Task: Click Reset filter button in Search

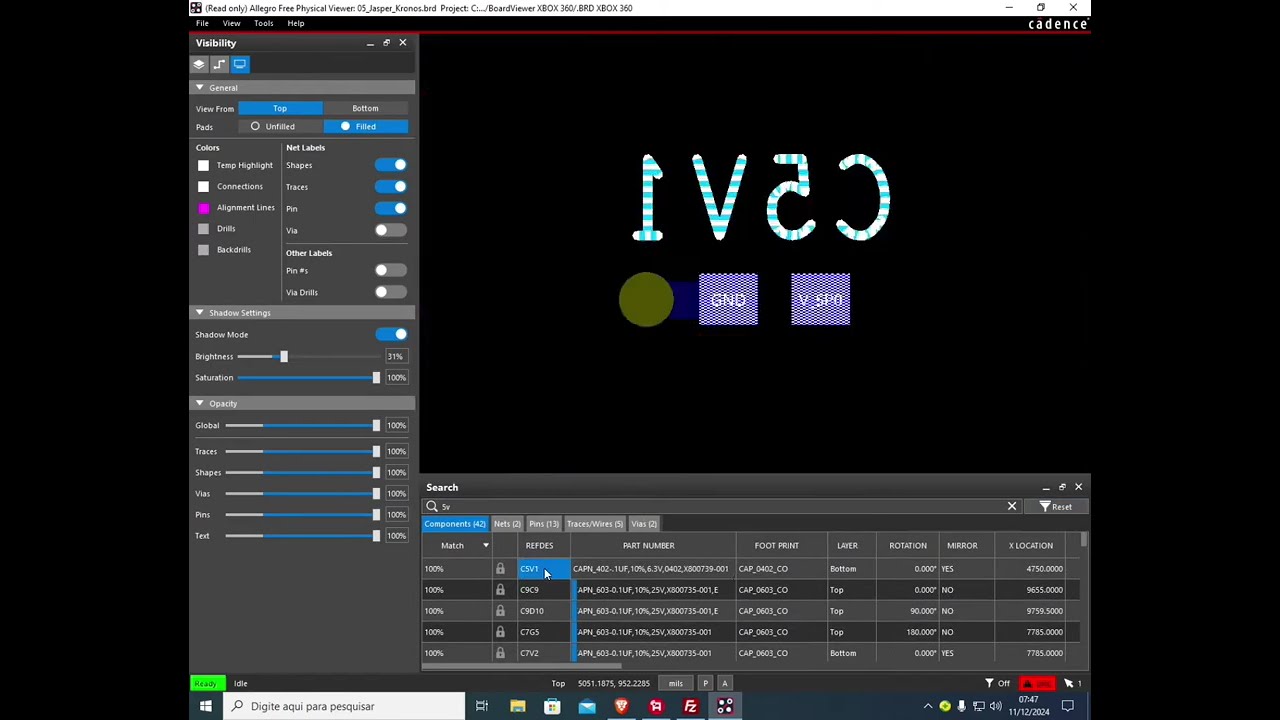Action: tap(1054, 507)
